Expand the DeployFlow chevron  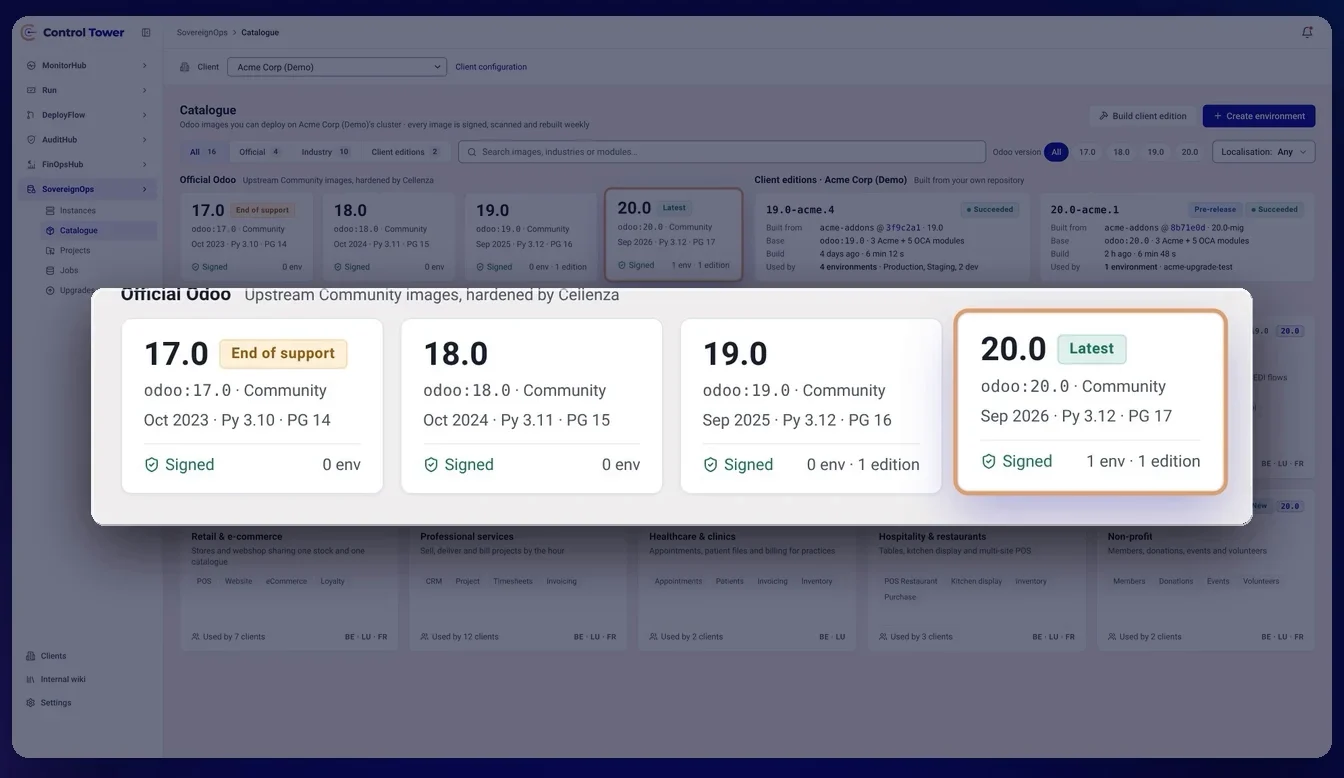pyautogui.click(x=144, y=115)
